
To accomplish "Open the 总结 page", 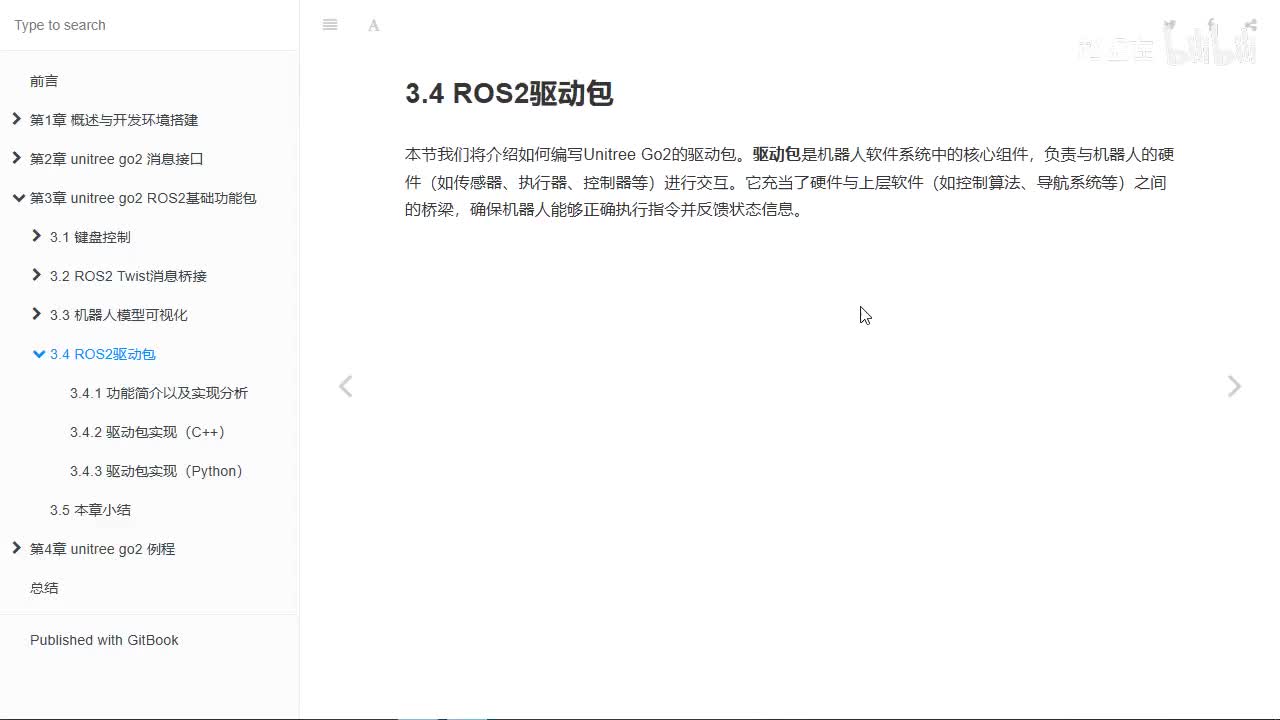I will click(x=44, y=588).
